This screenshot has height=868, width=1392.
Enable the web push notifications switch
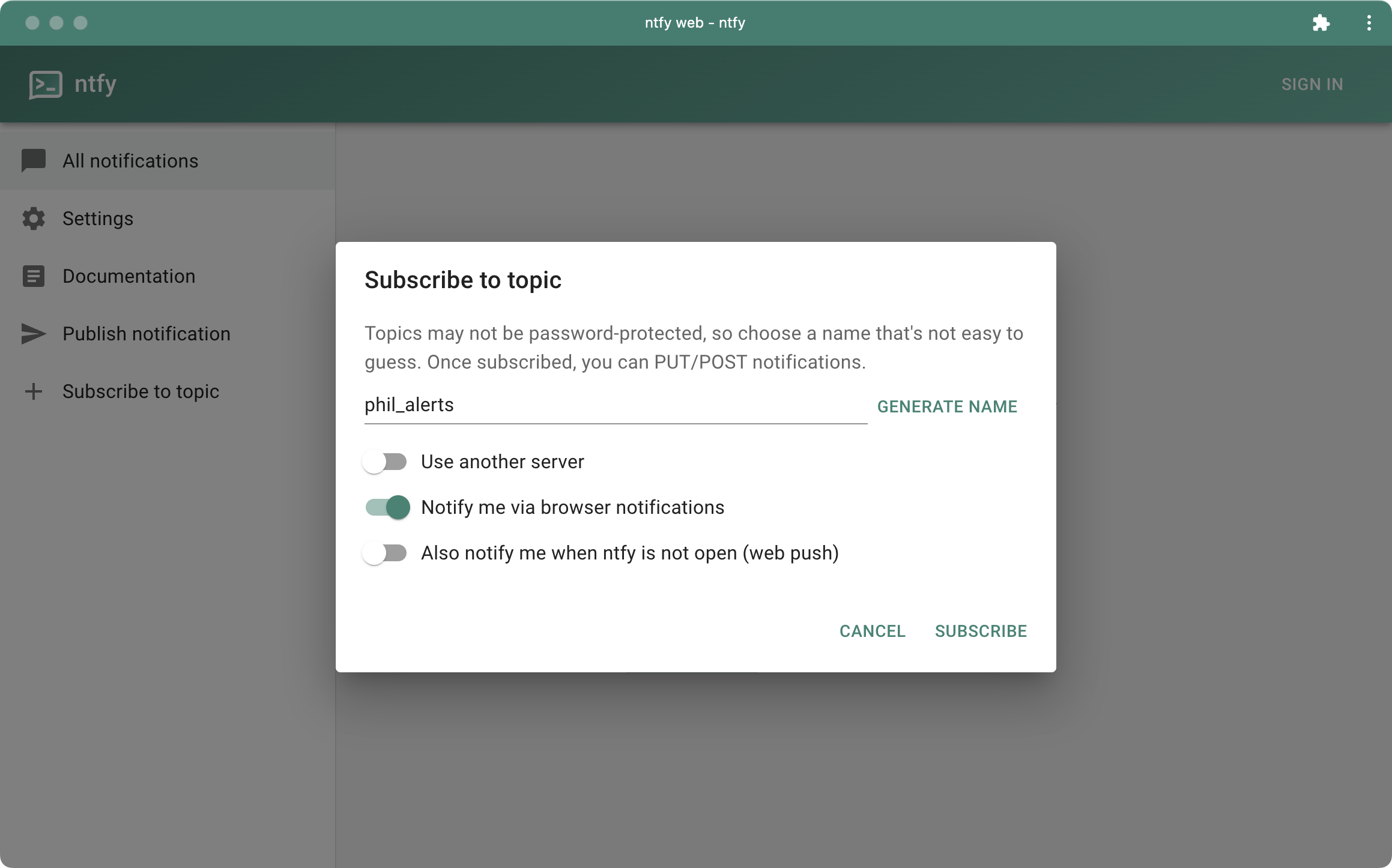[x=385, y=553]
